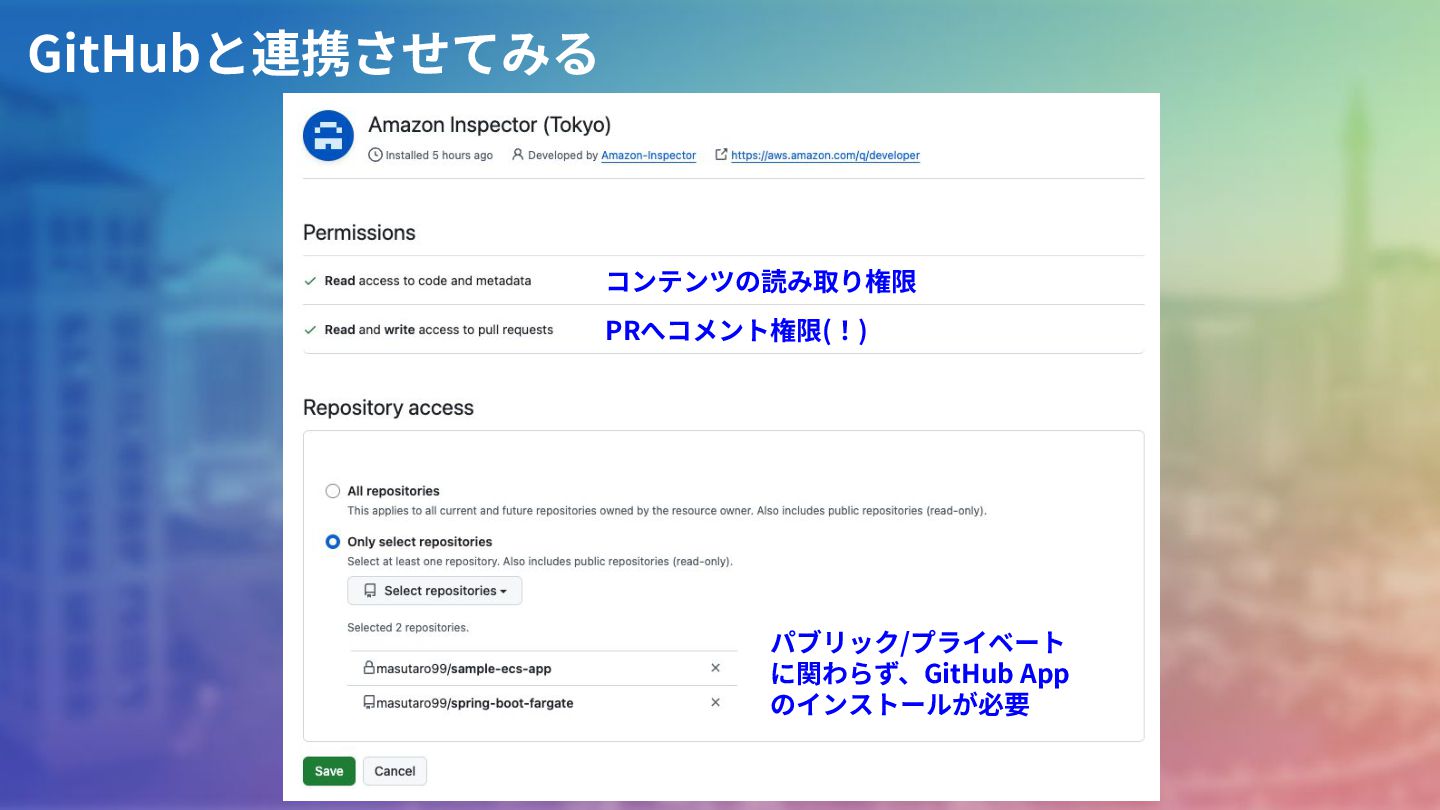Click the external link icon beside aws URL
Image resolution: width=1440 pixels, height=810 pixels.
point(721,155)
